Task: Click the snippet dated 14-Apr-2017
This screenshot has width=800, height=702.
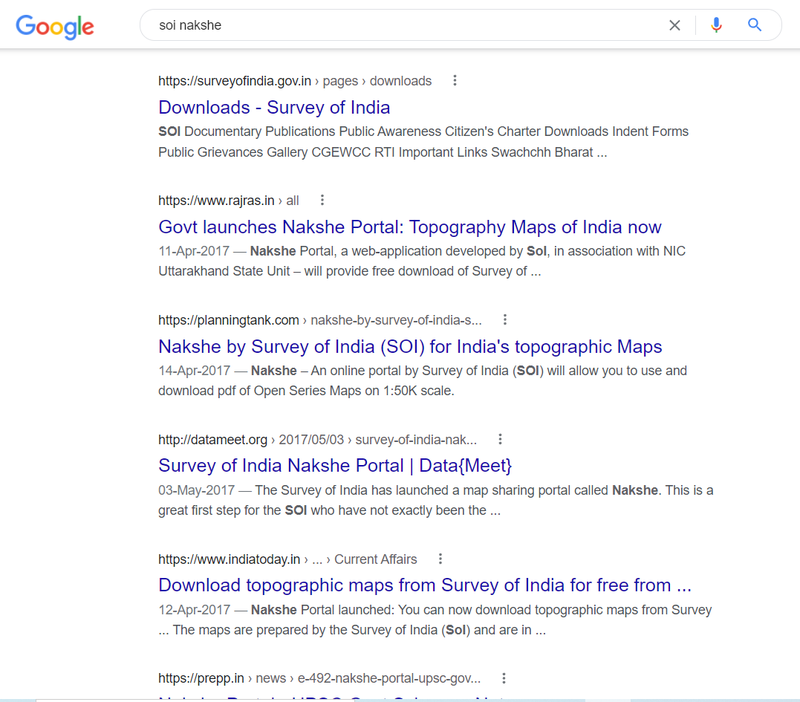Action: pos(422,381)
